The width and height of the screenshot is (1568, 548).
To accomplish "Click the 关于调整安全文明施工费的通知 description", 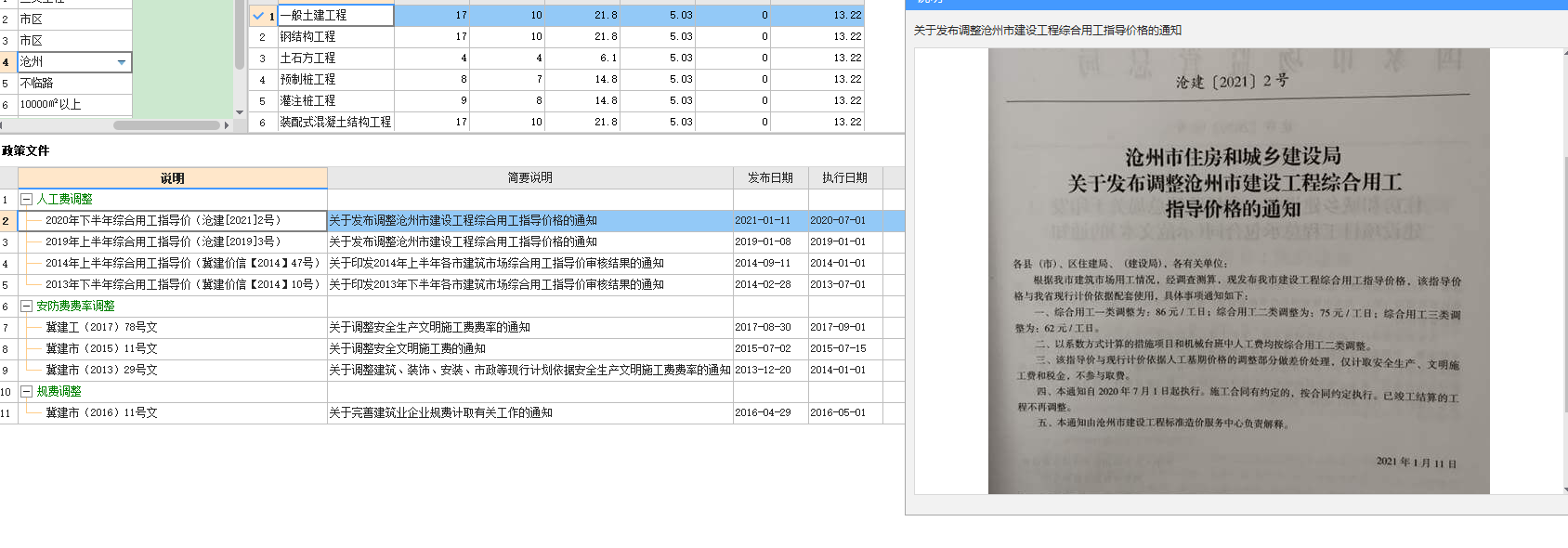I will 407,348.
